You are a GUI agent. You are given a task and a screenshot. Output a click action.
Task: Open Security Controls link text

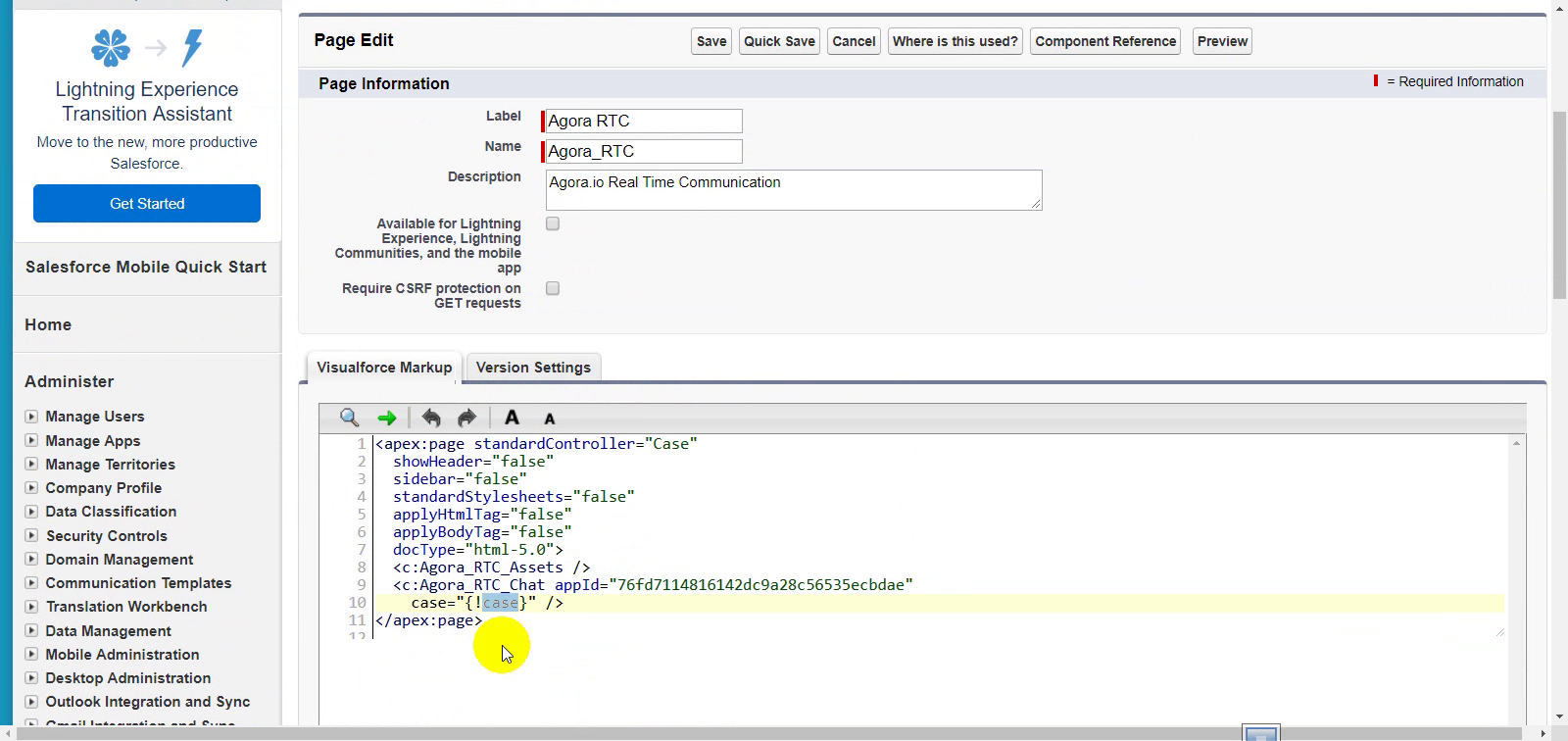click(x=107, y=536)
